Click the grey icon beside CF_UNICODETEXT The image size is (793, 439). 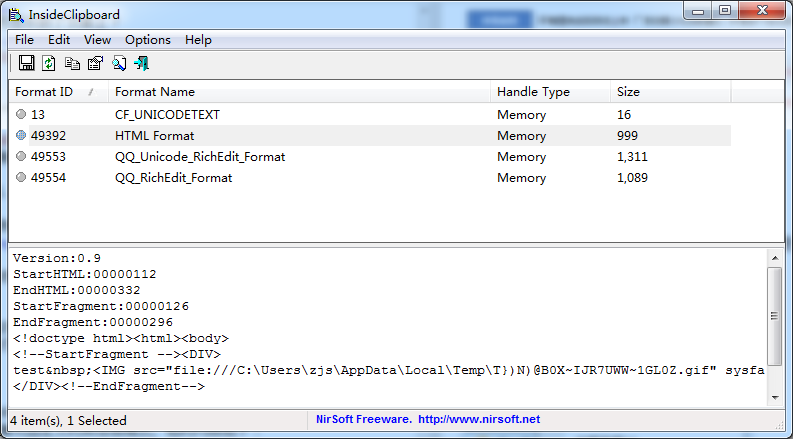(x=21, y=115)
